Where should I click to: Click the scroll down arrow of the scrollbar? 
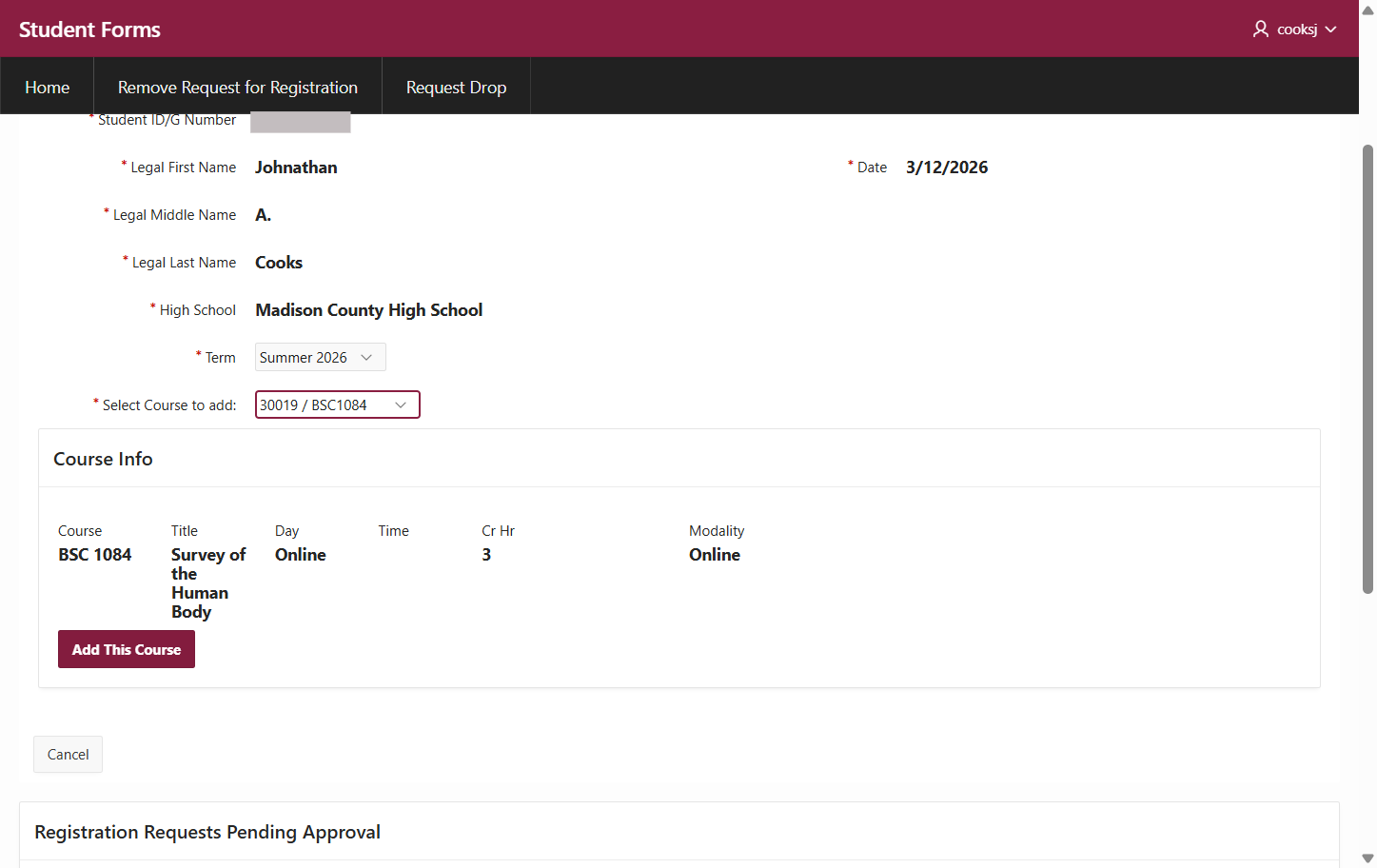click(1367, 858)
